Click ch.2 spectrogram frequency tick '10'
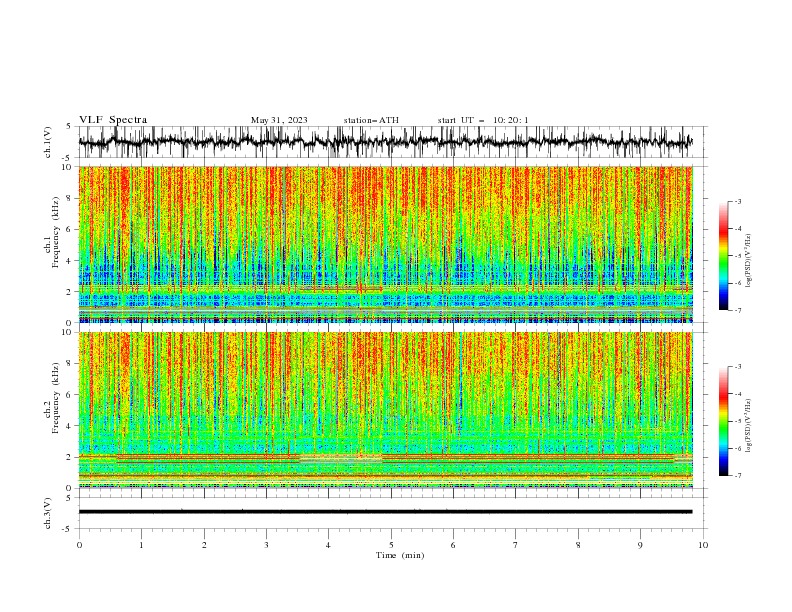792x612 pixels. pos(69,332)
